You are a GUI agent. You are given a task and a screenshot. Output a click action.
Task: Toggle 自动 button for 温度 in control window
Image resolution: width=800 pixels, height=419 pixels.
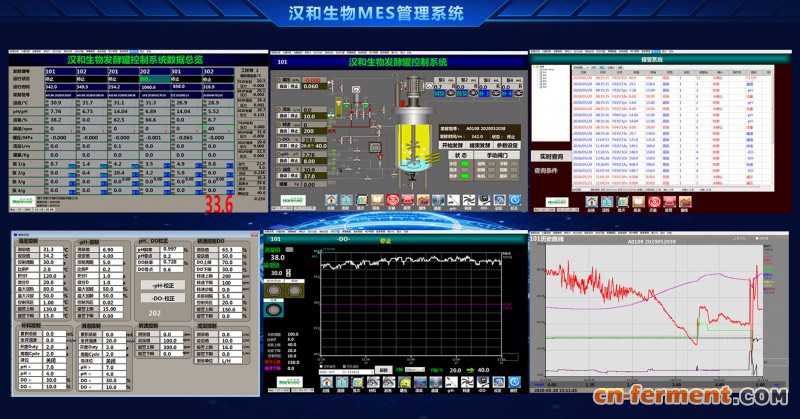(x=283, y=176)
